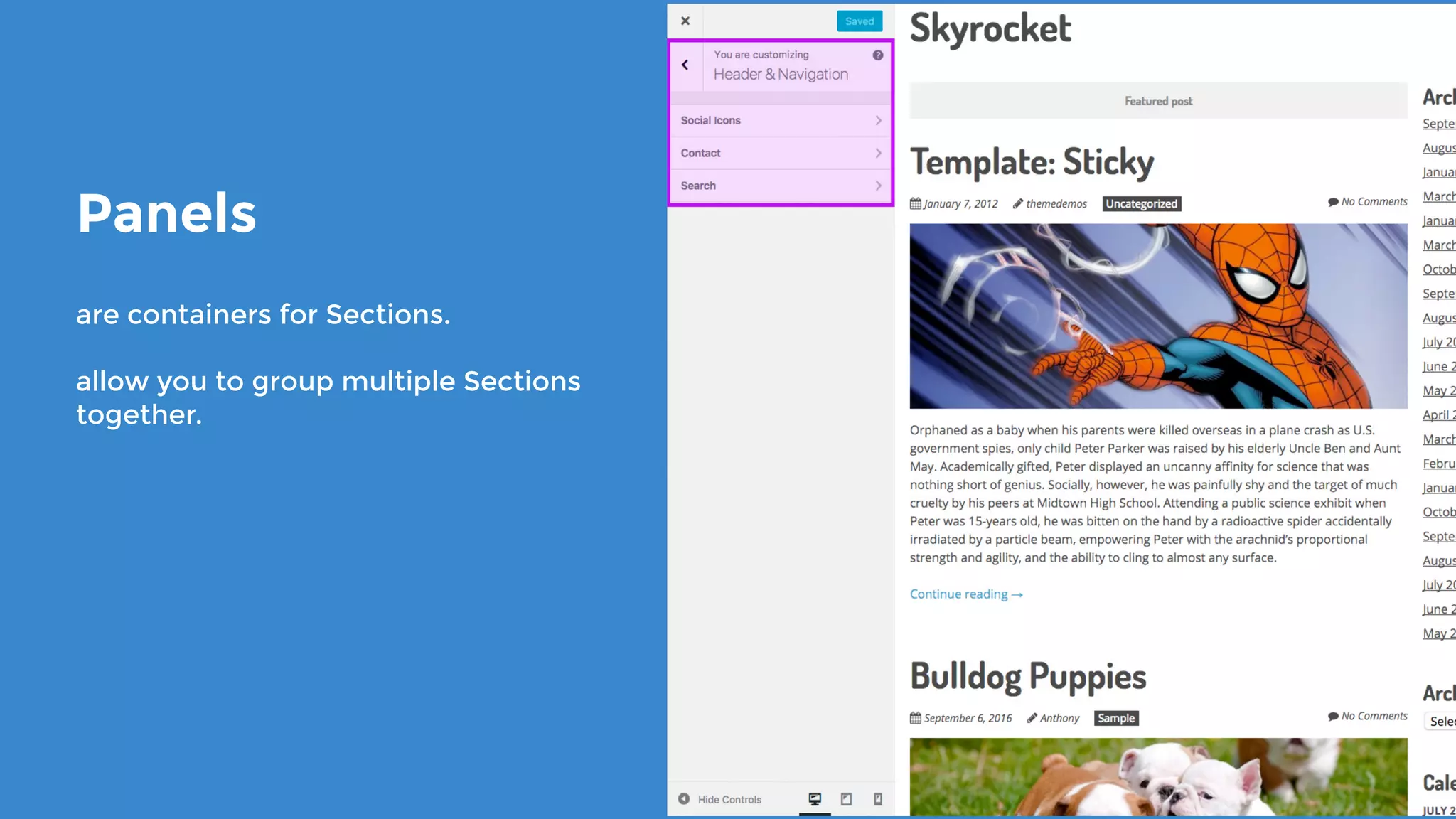Open the help question mark icon
This screenshot has width=1456, height=819.
coord(878,55)
